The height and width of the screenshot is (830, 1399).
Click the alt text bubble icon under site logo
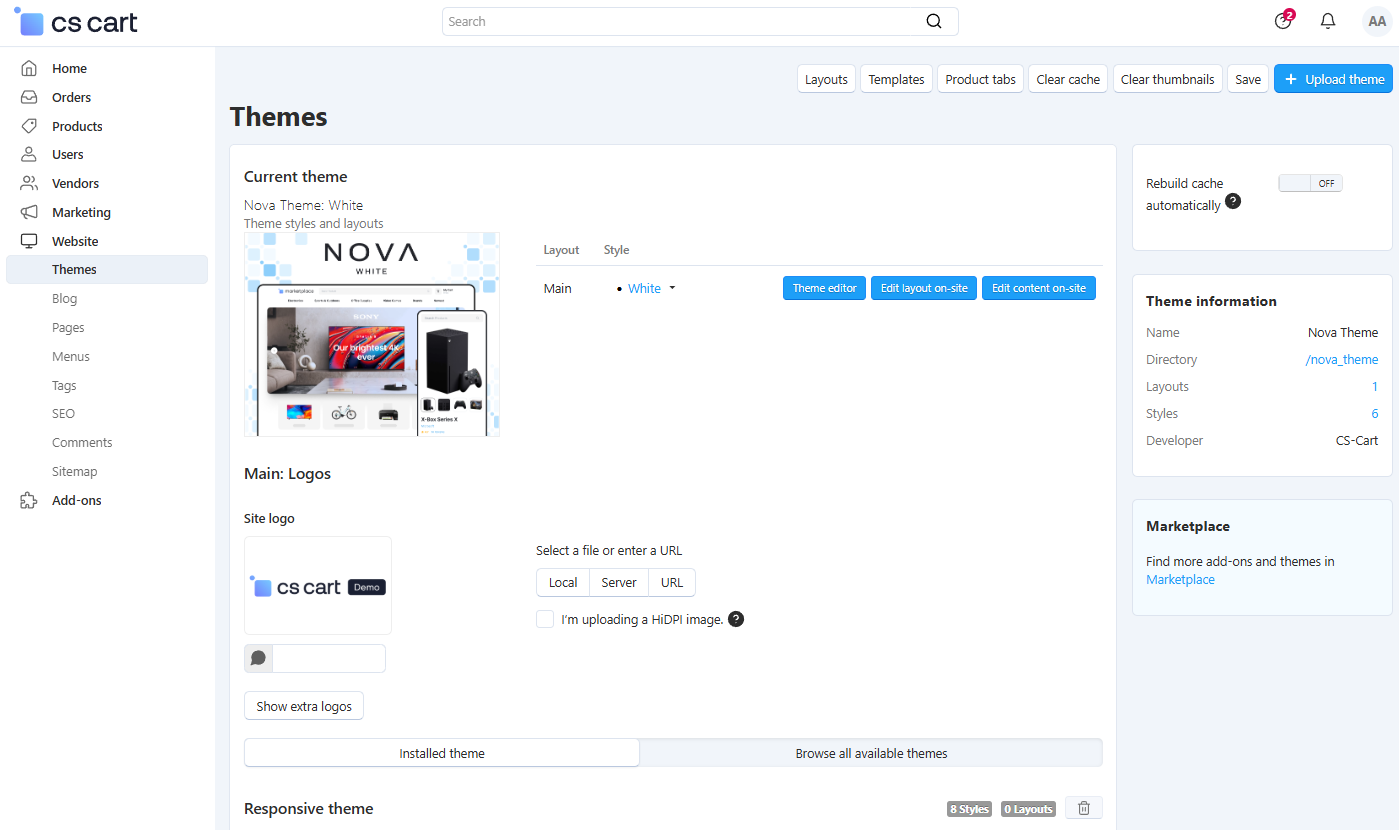[259, 658]
